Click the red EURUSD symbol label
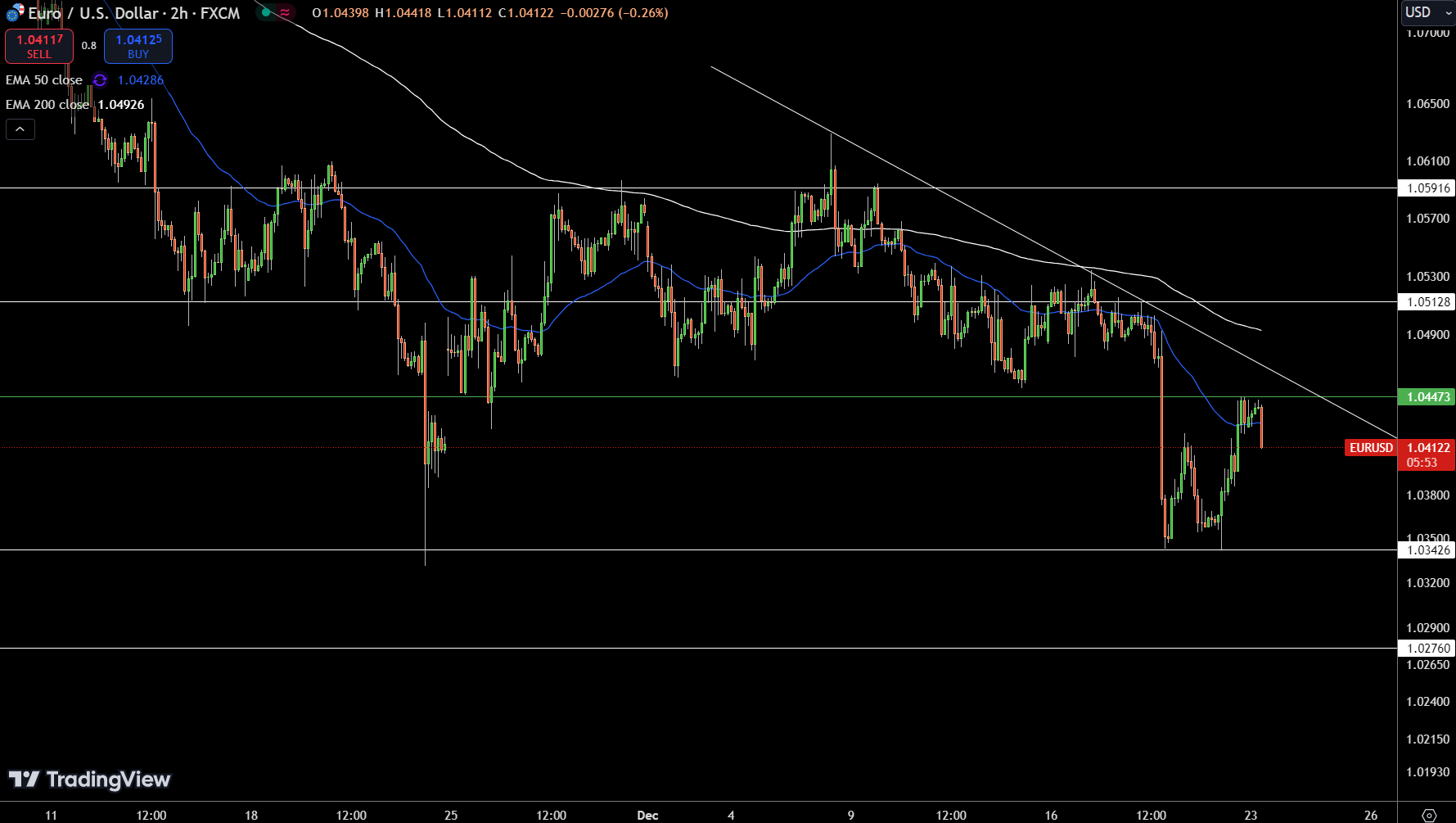1456x823 pixels. [x=1371, y=448]
